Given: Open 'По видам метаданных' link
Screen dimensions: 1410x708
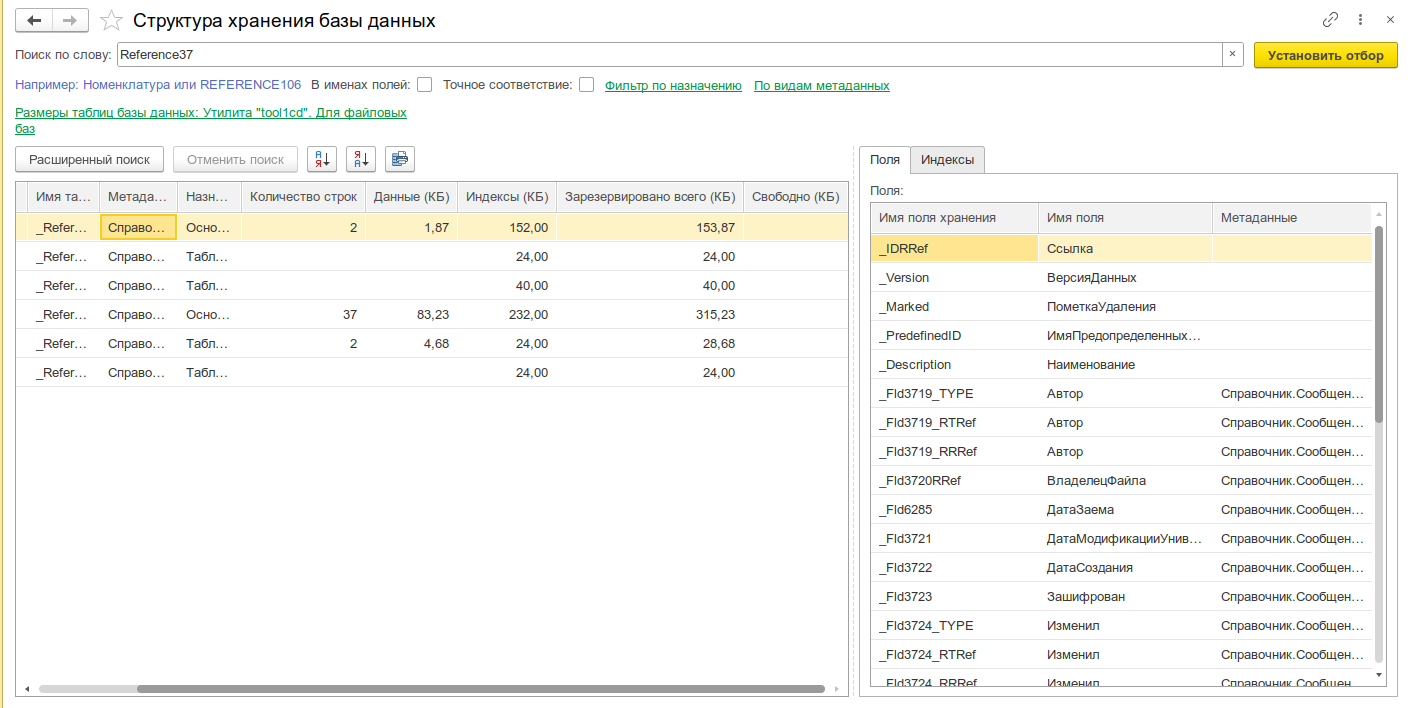Looking at the screenshot, I should [822, 86].
